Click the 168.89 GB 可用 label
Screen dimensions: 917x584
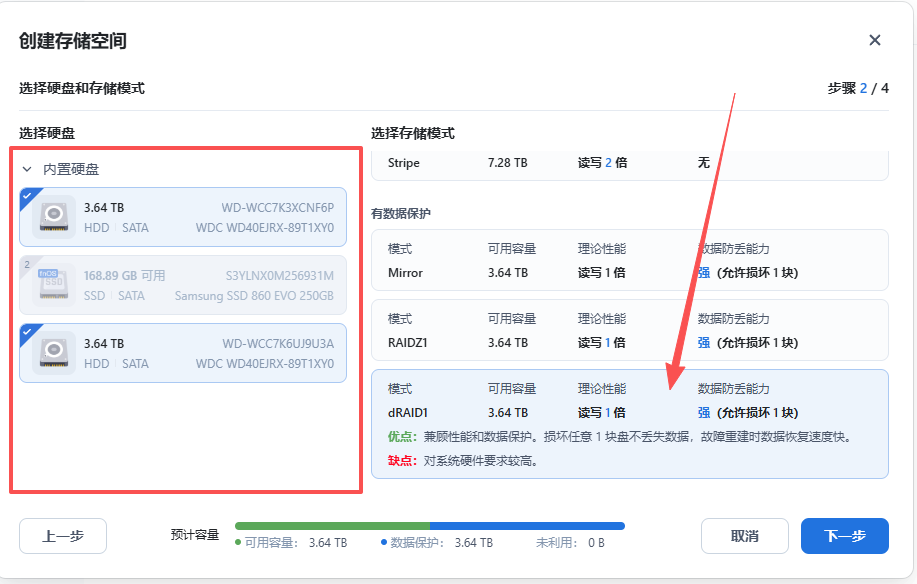(x=125, y=276)
